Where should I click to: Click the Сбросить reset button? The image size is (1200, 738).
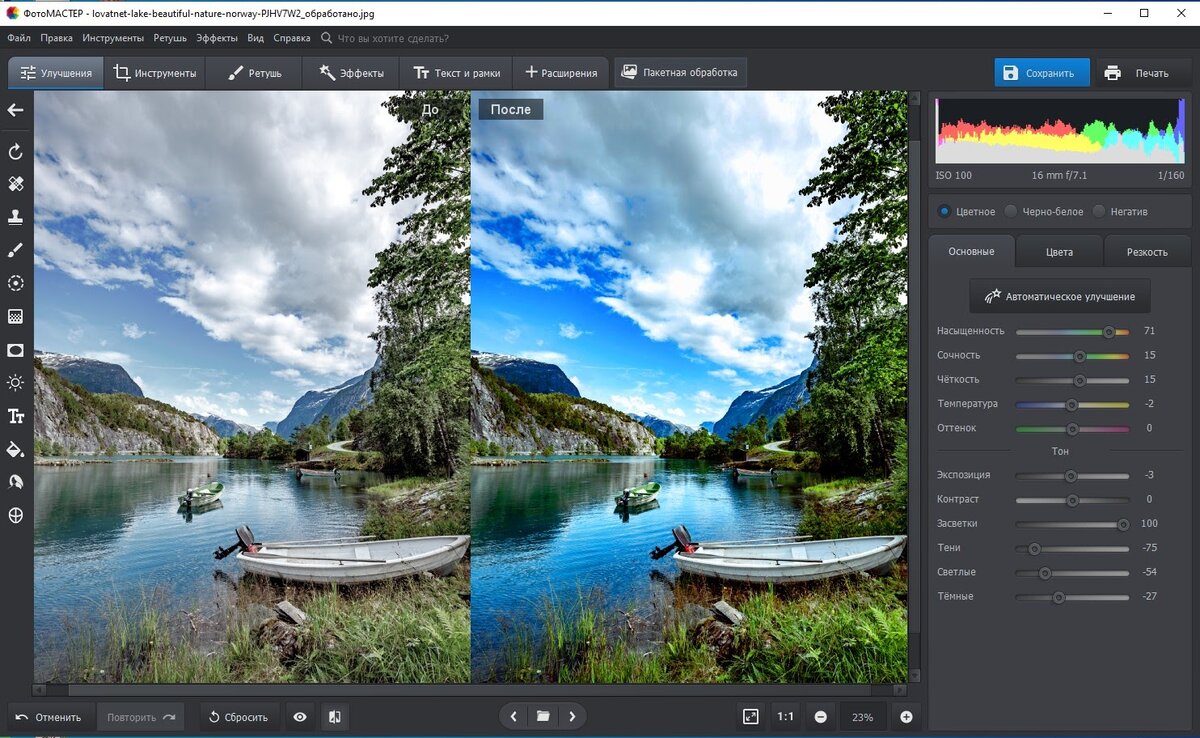click(x=239, y=717)
